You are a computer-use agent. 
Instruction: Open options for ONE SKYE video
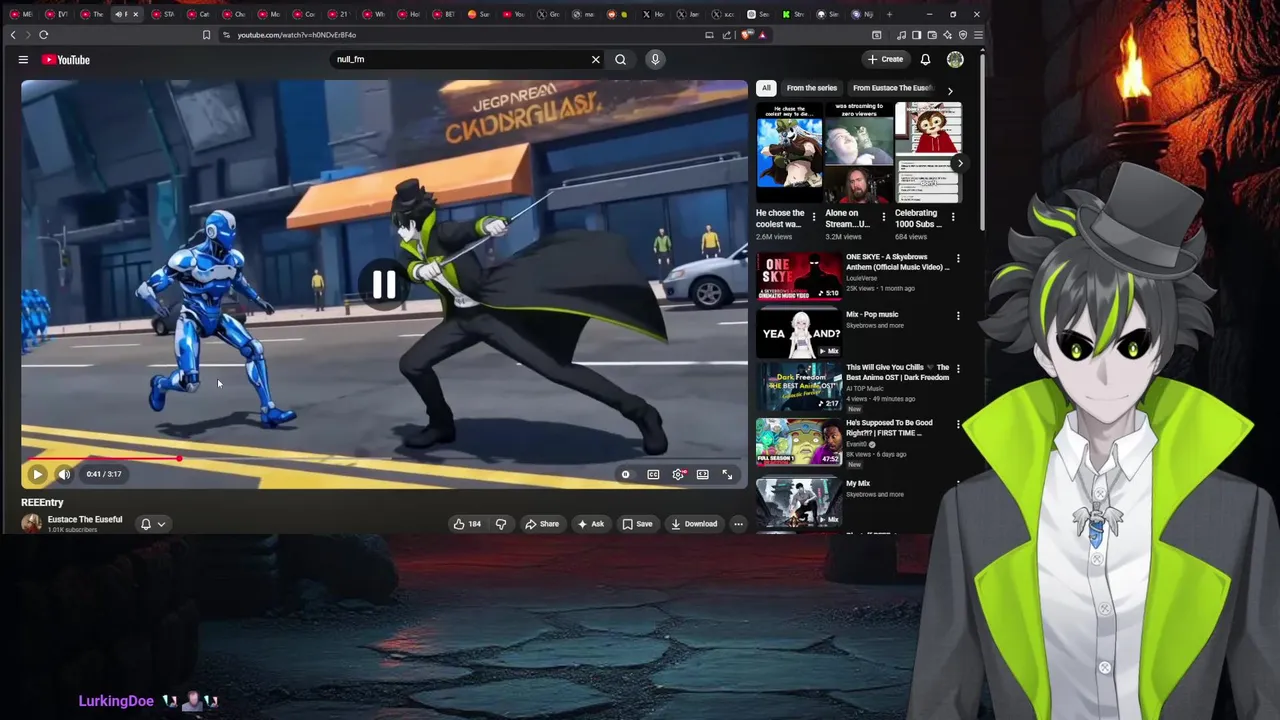tap(958, 259)
